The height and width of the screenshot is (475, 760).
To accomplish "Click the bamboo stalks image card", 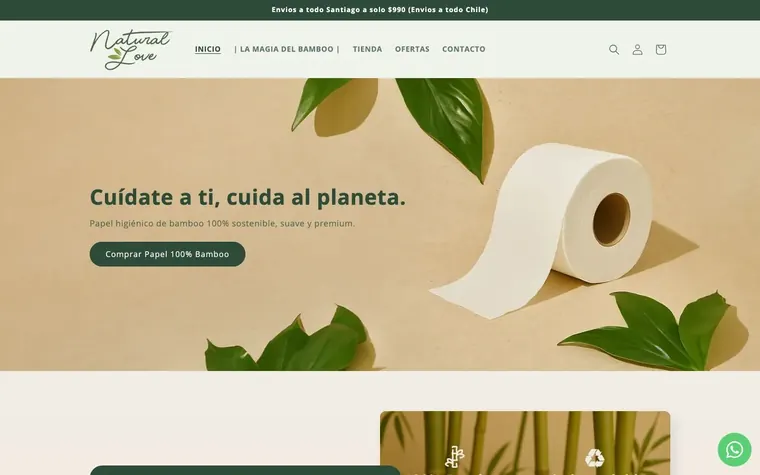I will (x=525, y=443).
